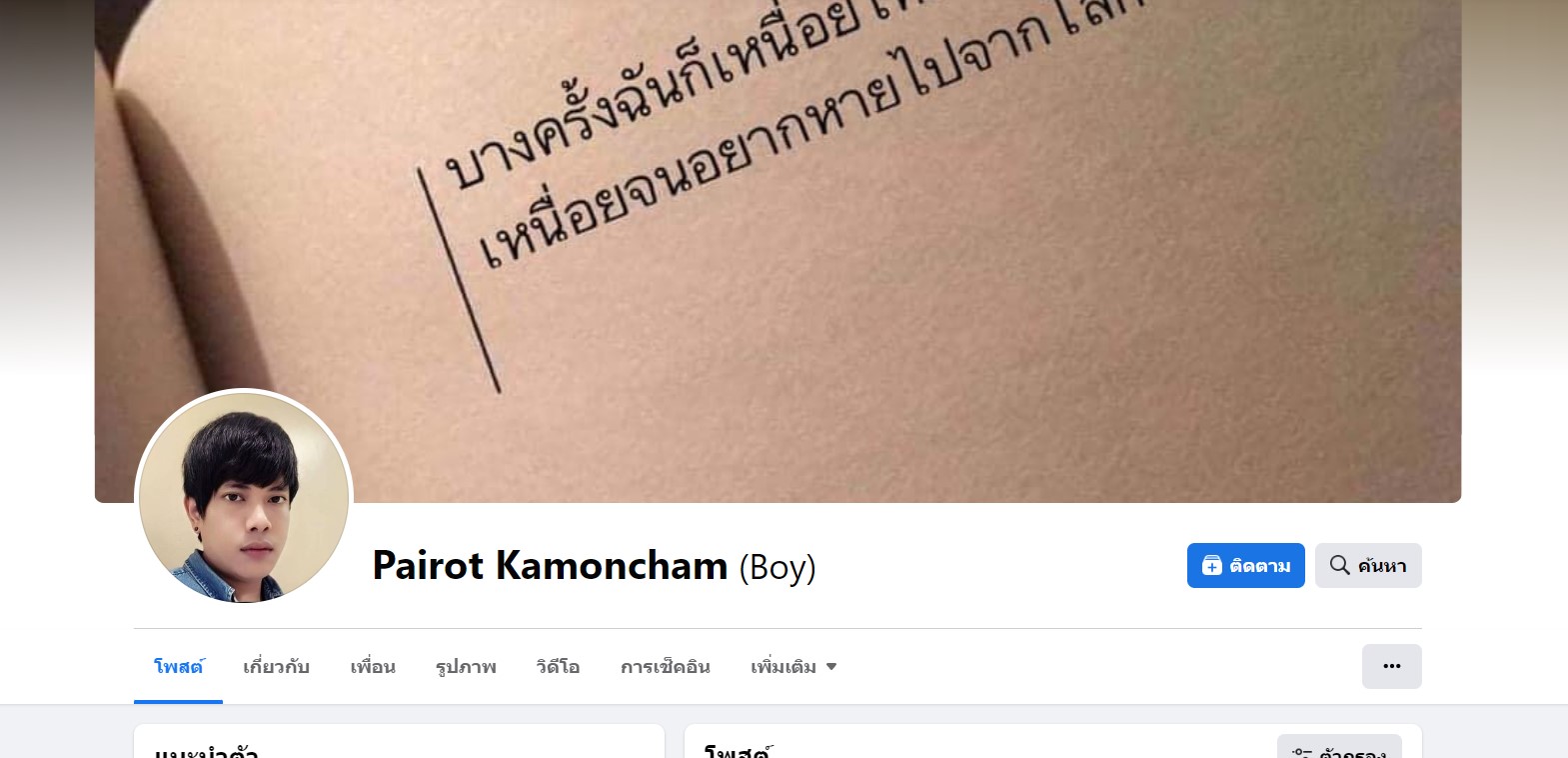Image resolution: width=1568 pixels, height=758 pixels.
Task: View the การเช็คอิน tab
Action: [665, 666]
